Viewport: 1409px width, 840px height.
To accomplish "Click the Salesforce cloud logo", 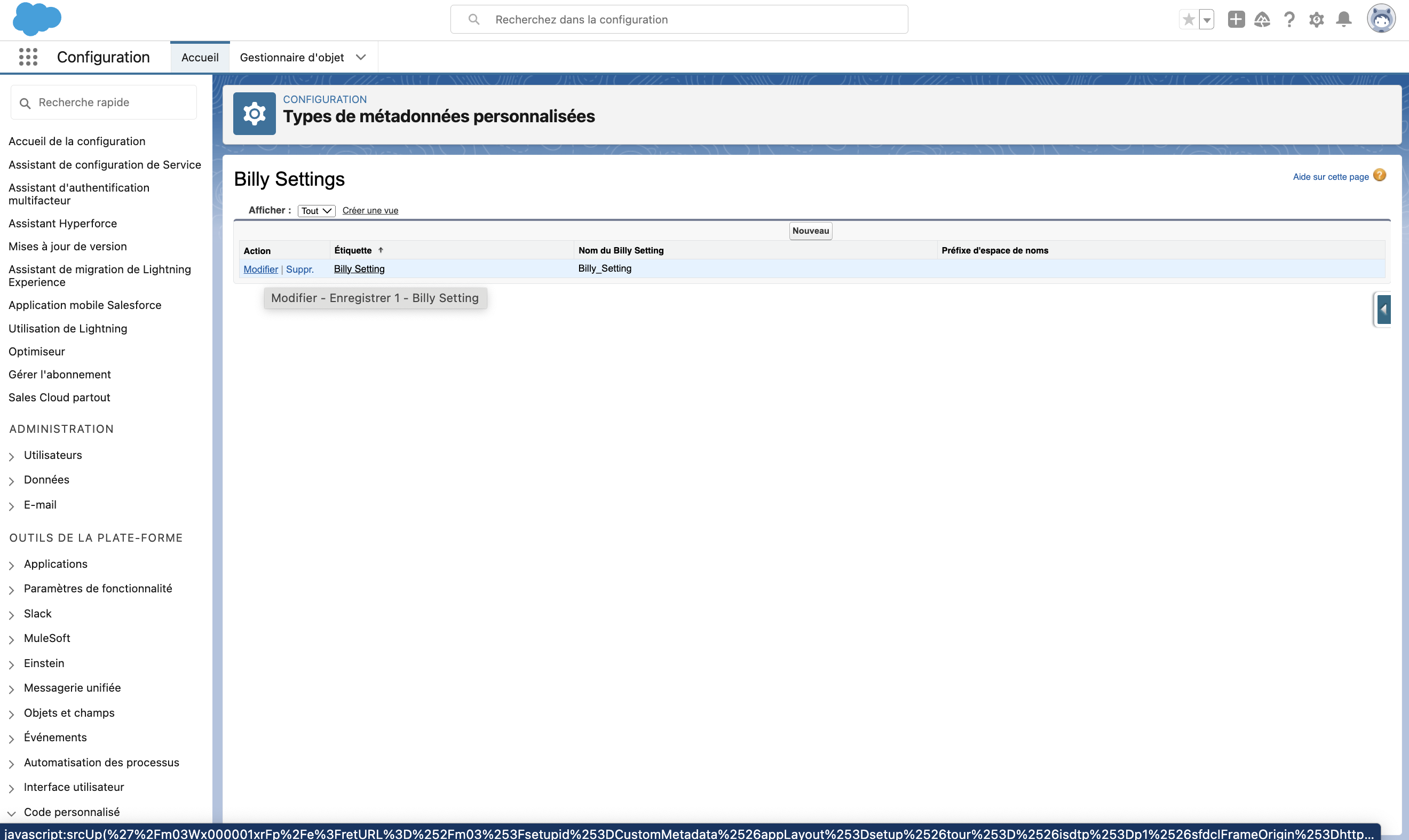I will [37, 19].
